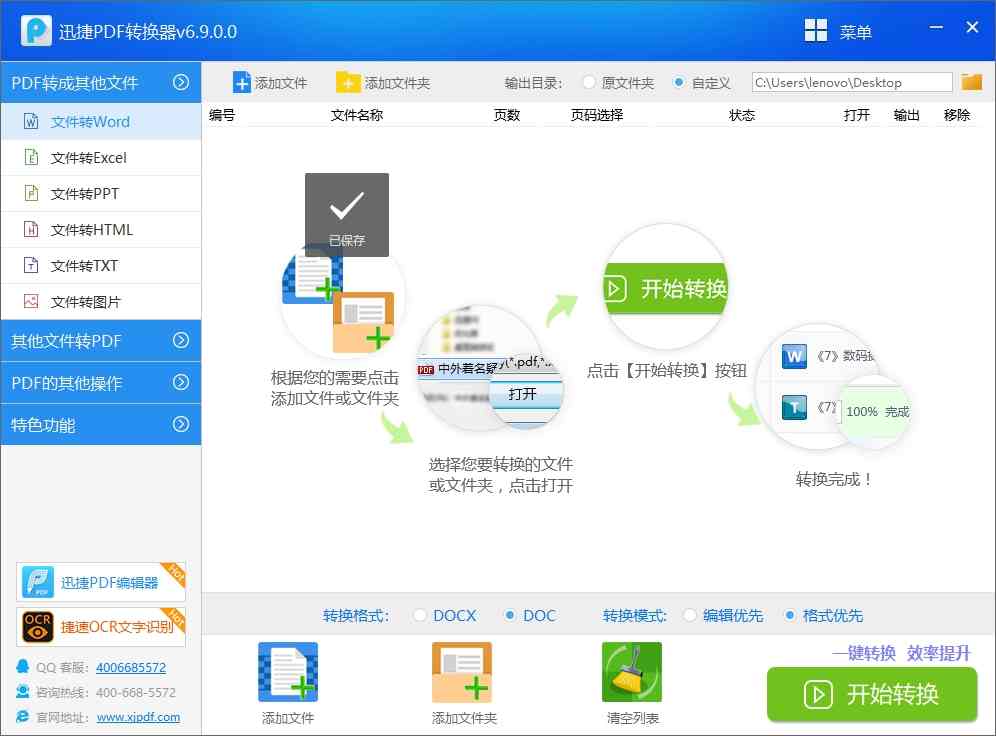Click the 文件转Excel document icon
Image resolution: width=996 pixels, height=736 pixels.
(30, 157)
